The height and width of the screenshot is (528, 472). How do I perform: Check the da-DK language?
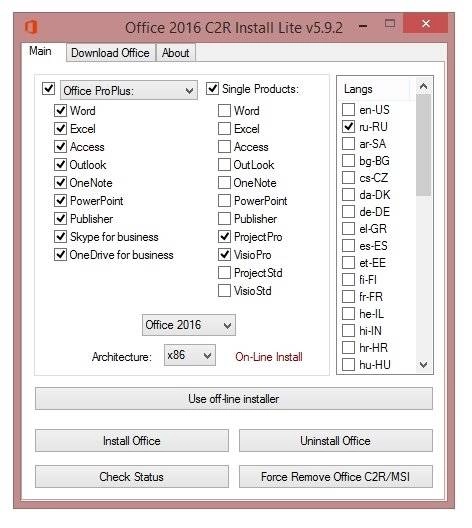pos(348,195)
